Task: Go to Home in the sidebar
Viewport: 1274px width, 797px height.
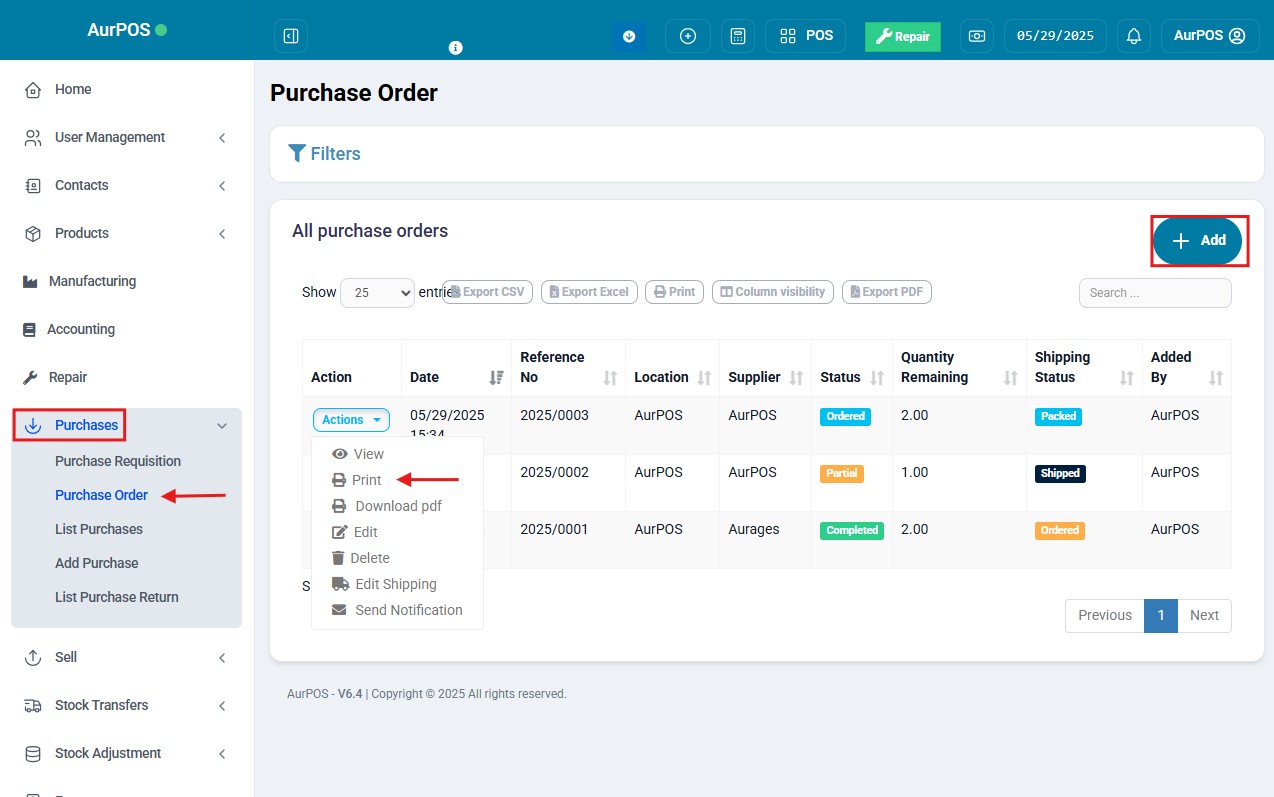Action: tap(73, 89)
